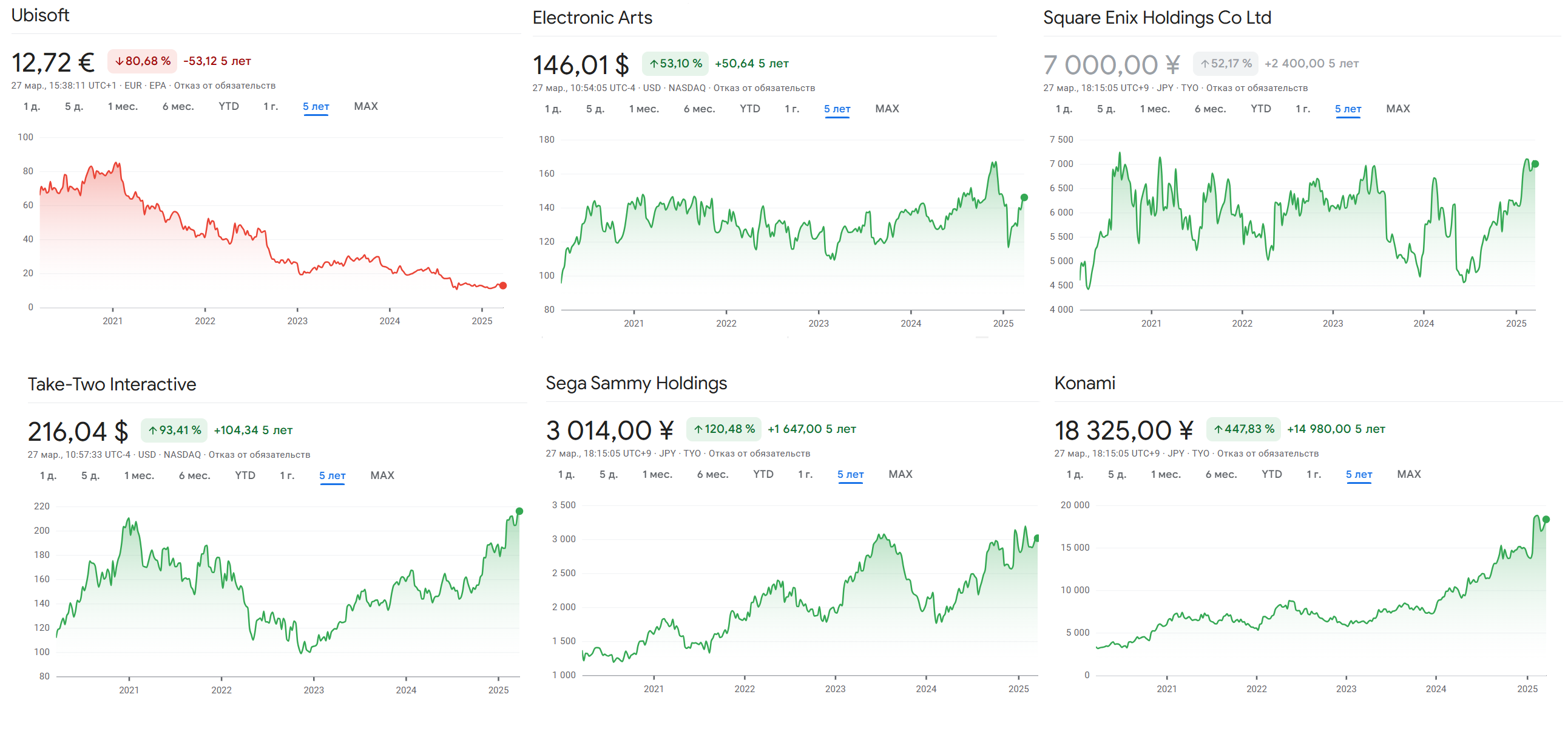
Task: Click Ubisoft's red latest-price chart marker
Action: pyautogui.click(x=503, y=286)
